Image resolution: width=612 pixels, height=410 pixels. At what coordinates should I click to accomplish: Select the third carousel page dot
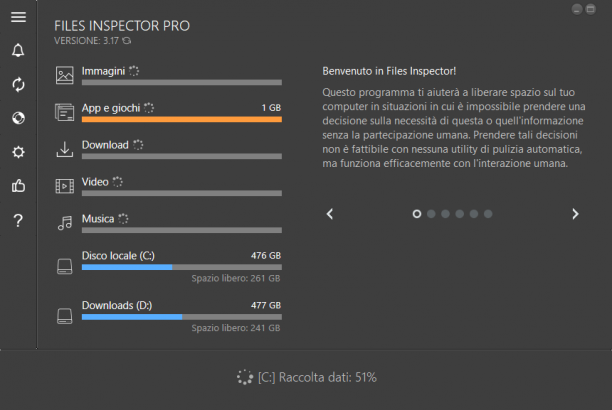coord(445,214)
